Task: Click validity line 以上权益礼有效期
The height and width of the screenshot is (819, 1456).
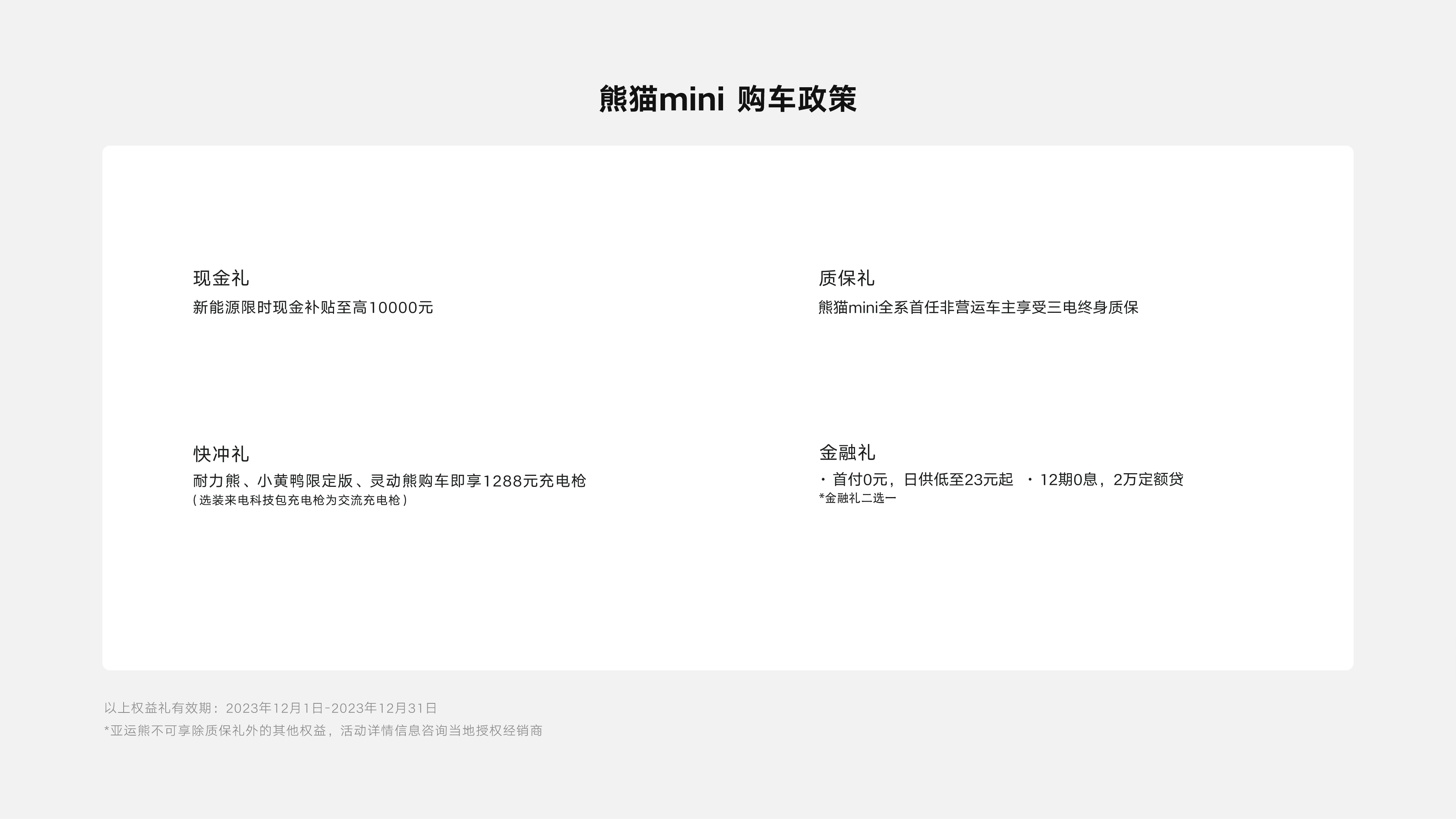Action: [270, 708]
